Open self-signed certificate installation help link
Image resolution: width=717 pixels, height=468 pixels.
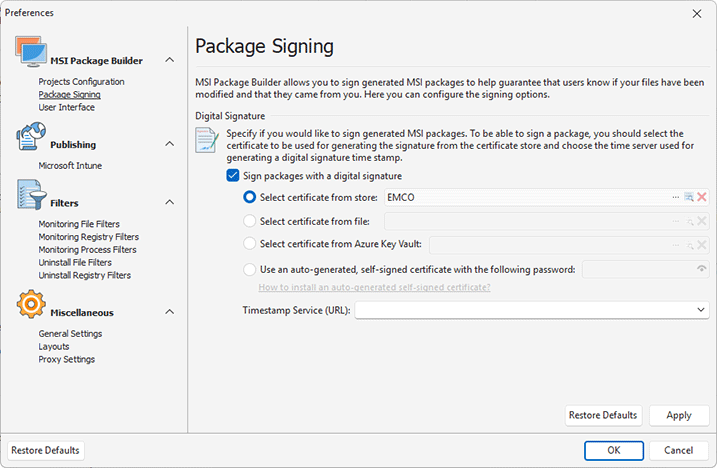point(374,287)
